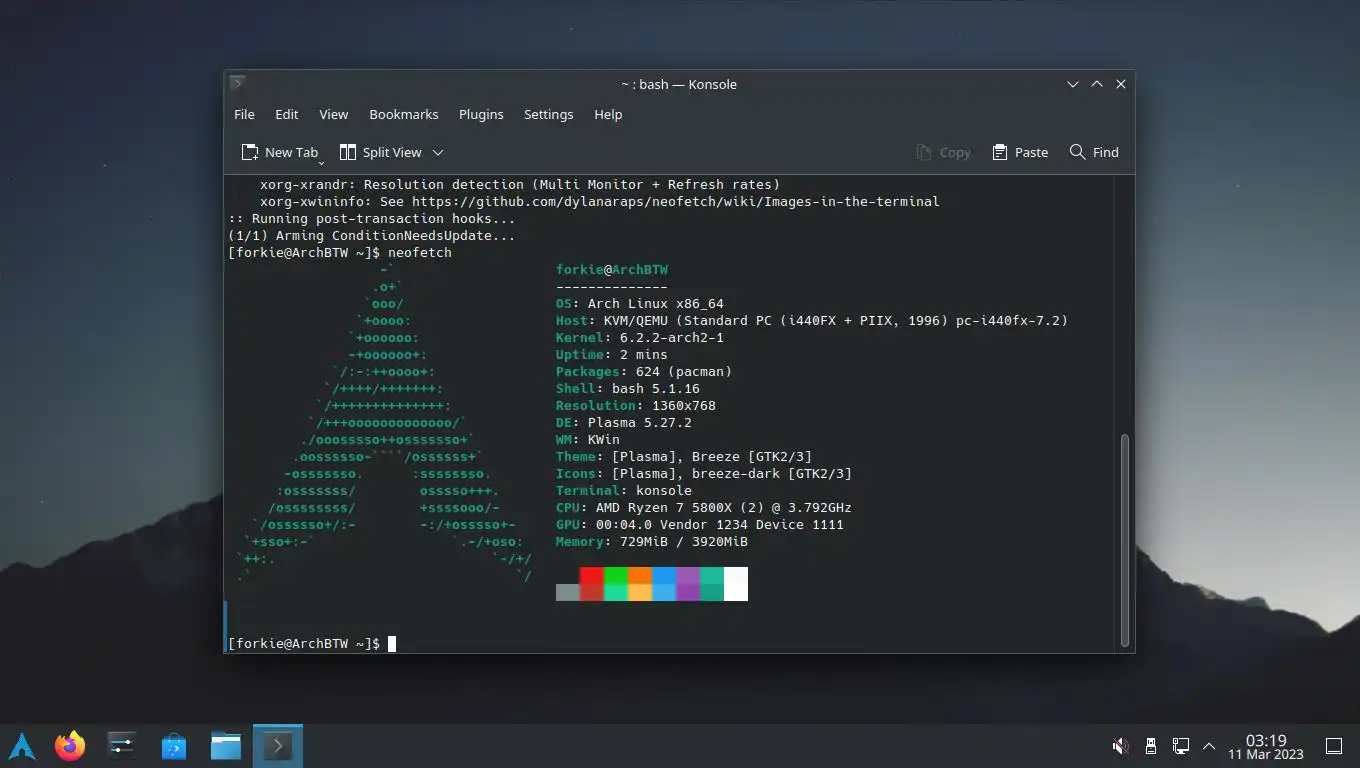This screenshot has width=1360, height=768.
Task: Open Dolphin file manager from taskbar
Action: click(x=226, y=746)
